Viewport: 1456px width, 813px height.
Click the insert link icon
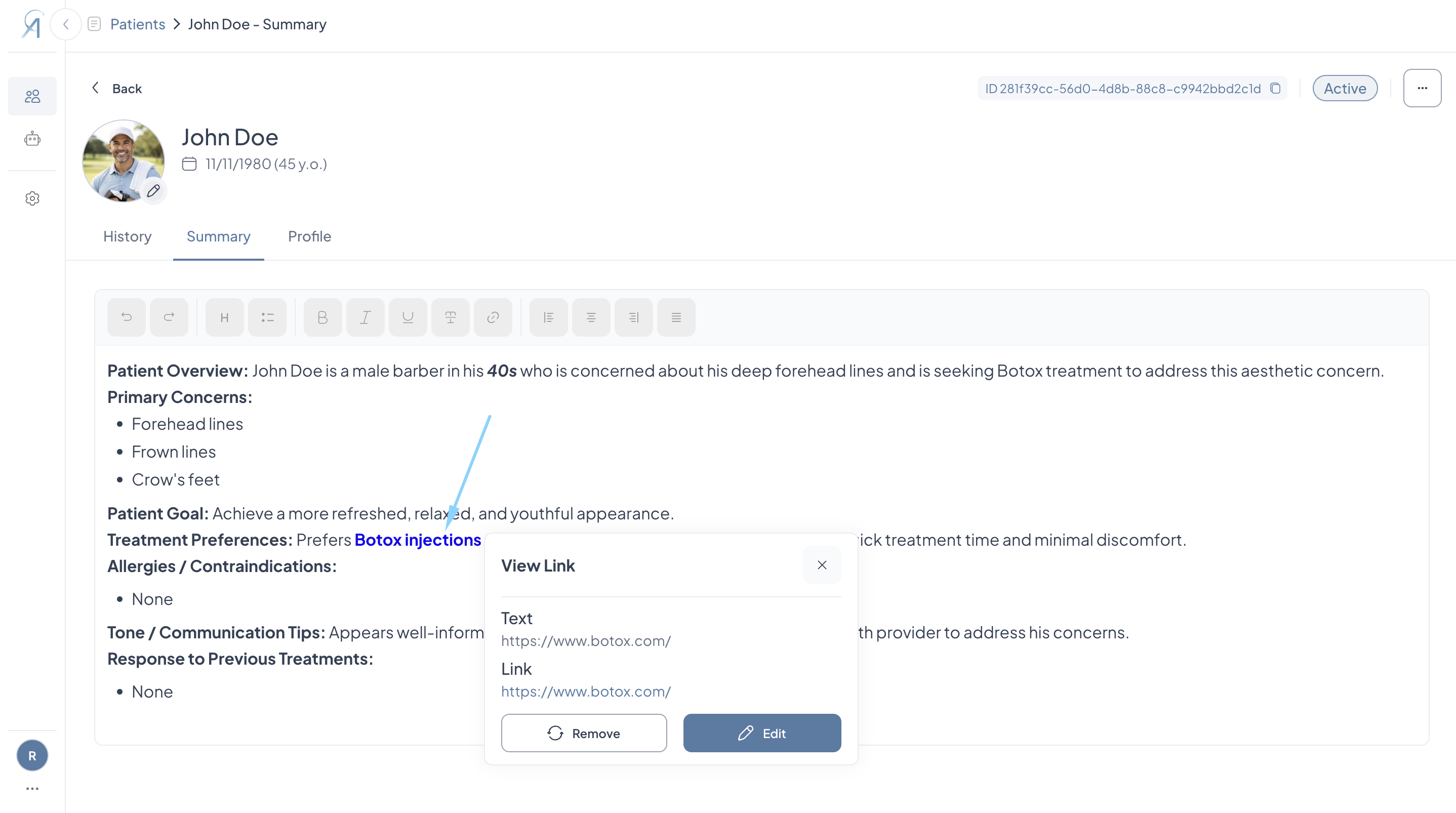pos(493,317)
